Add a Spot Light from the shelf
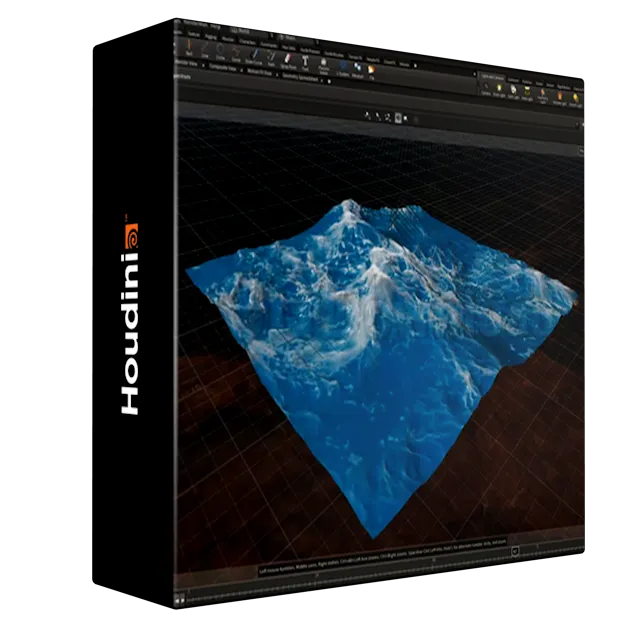This screenshot has height=630, width=630. tap(513, 93)
